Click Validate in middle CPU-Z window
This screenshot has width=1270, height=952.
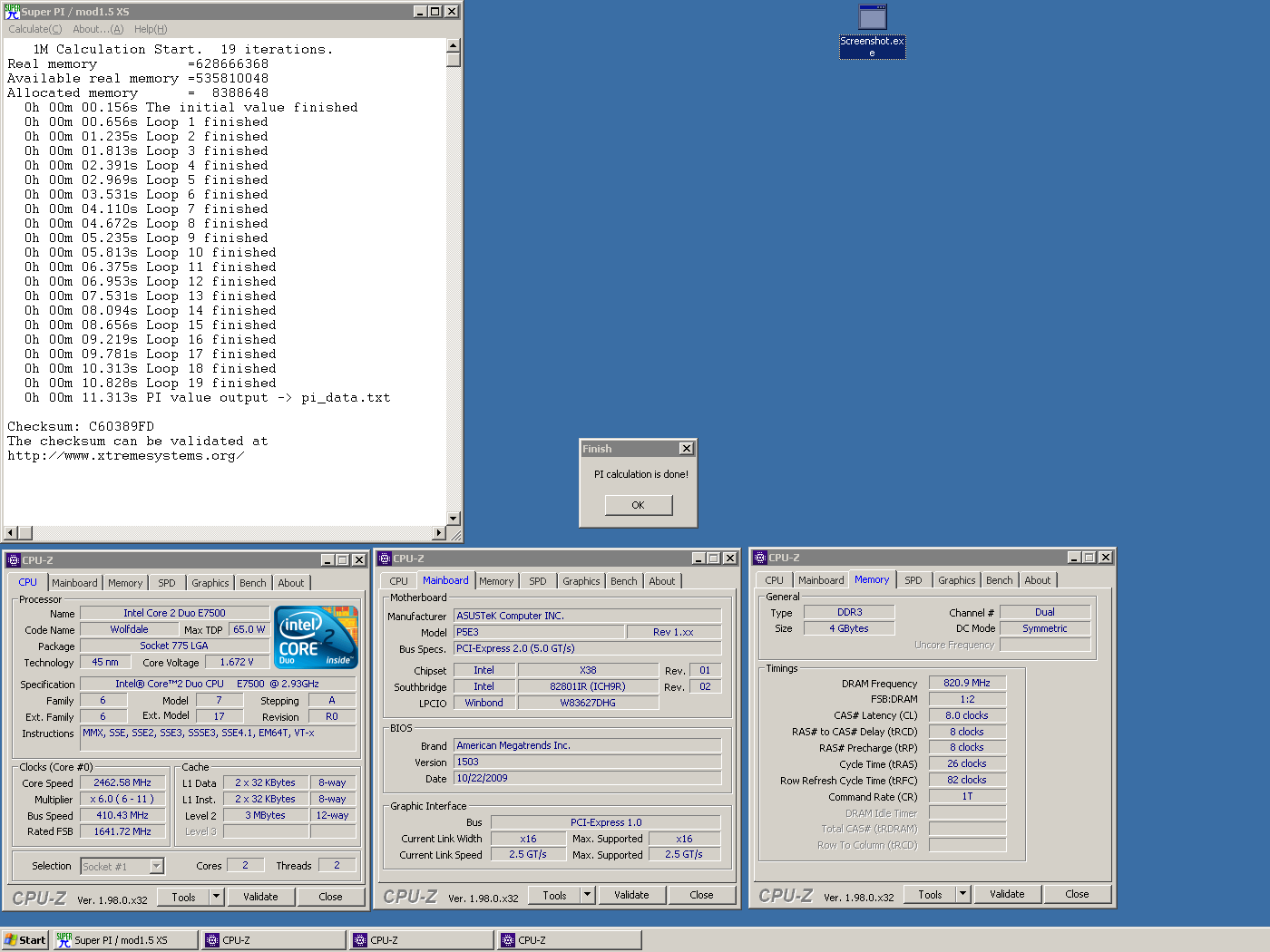(631, 895)
